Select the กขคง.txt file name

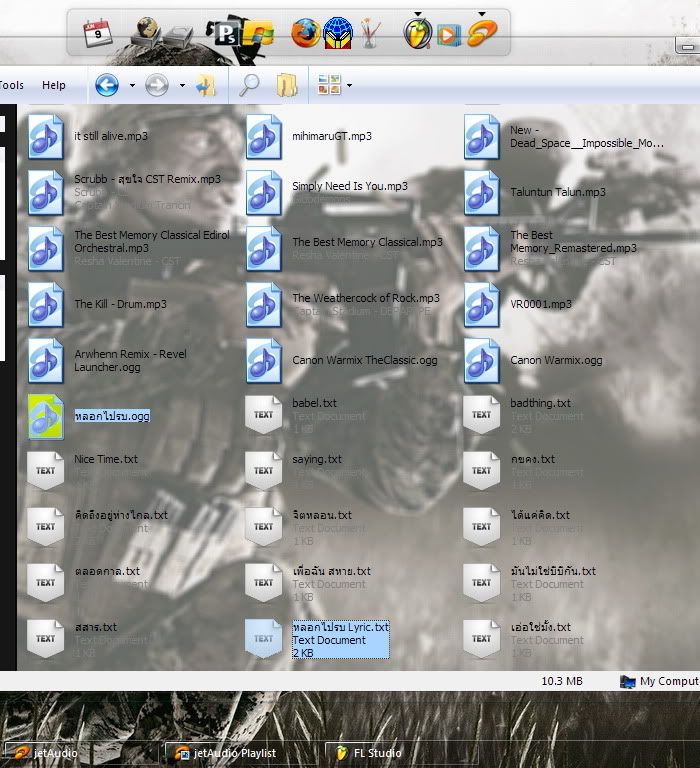point(532,459)
